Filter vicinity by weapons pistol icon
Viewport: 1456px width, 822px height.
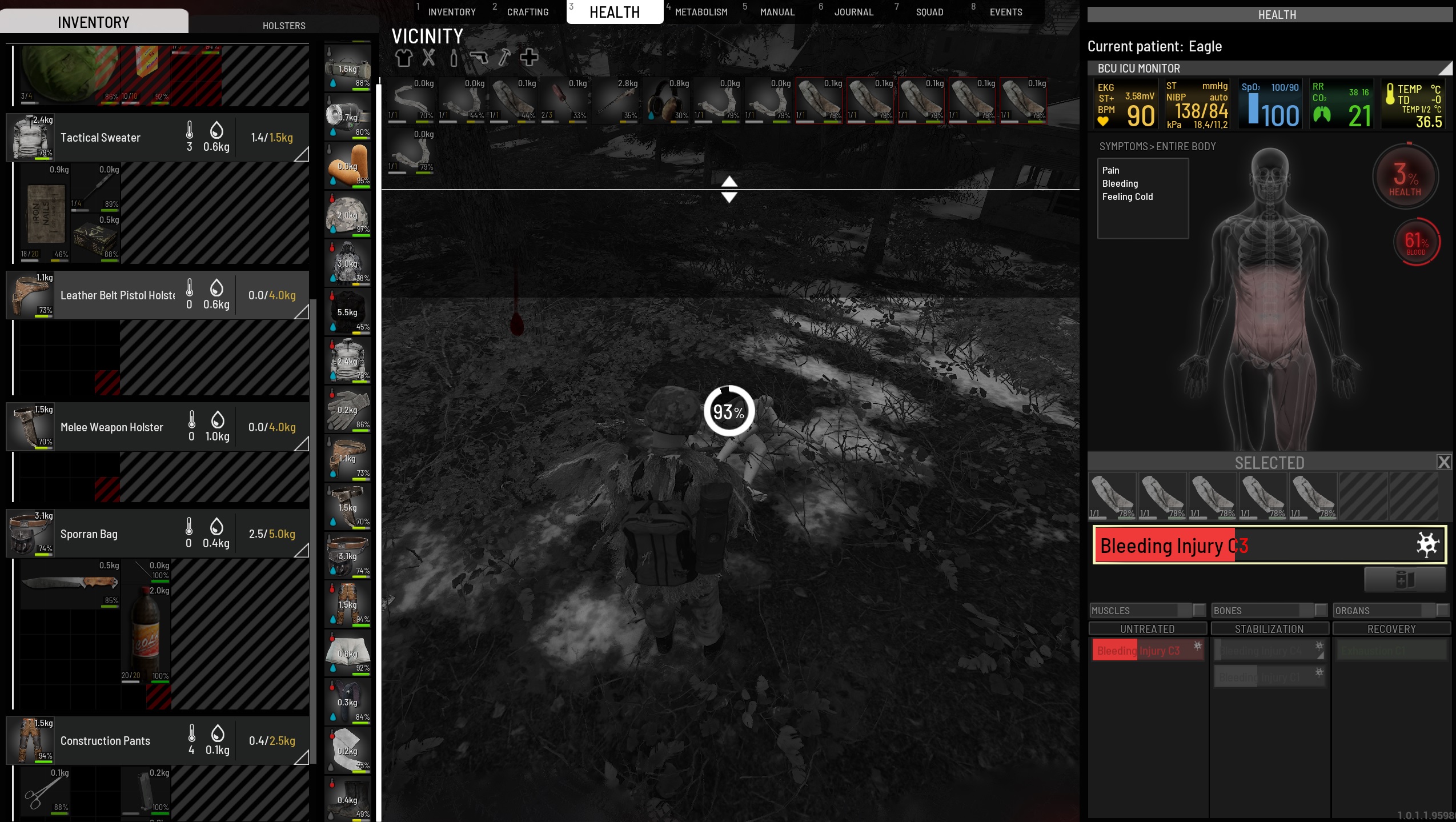479,58
